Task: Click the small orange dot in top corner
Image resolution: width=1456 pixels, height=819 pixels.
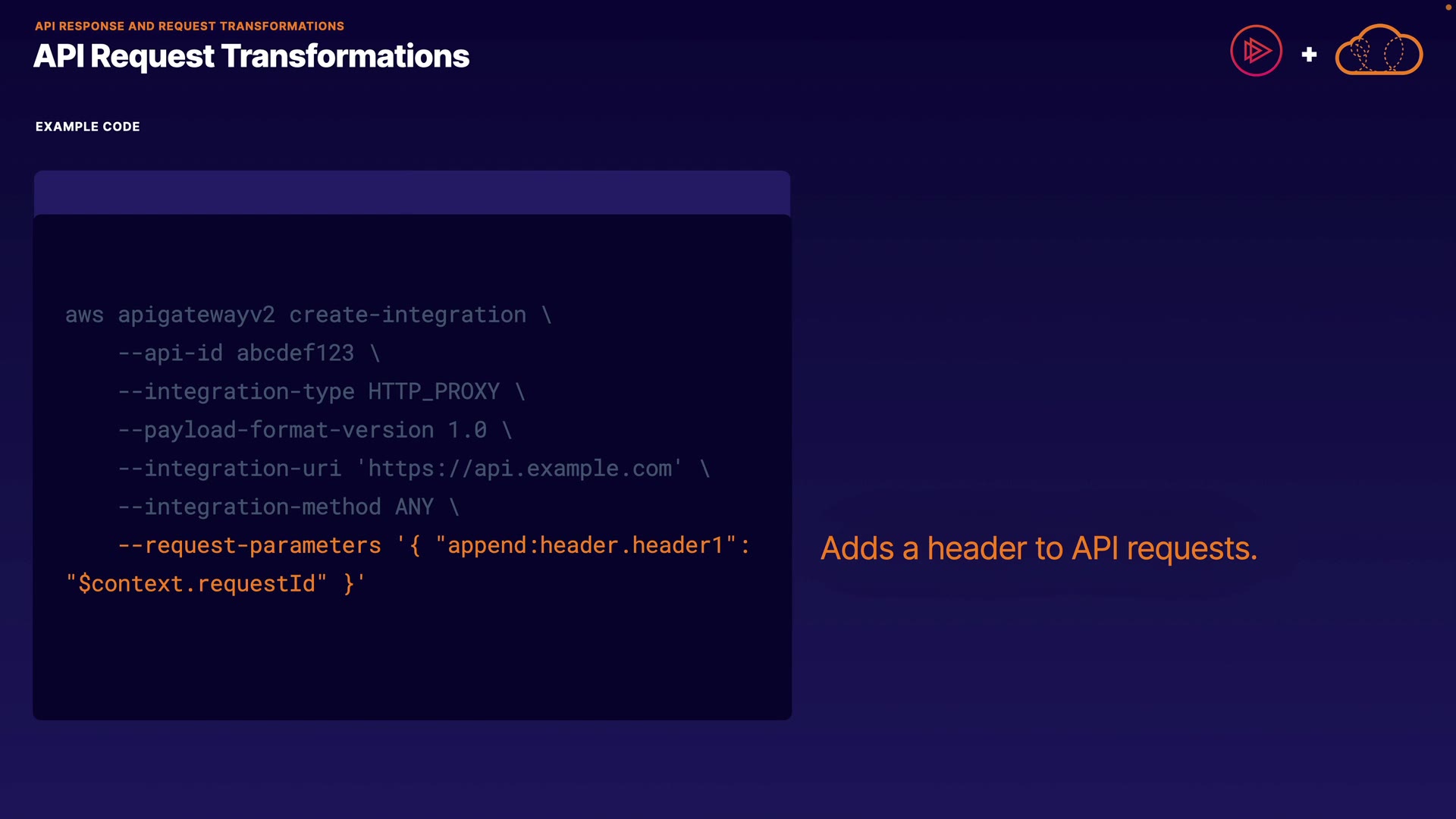Action: pos(1448,7)
